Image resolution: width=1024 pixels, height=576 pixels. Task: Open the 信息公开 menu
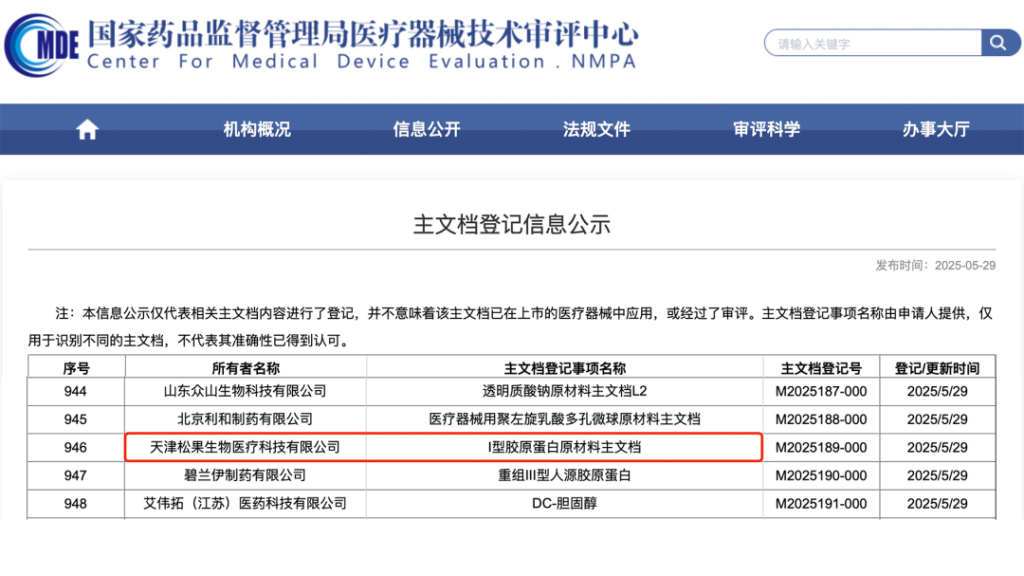(427, 129)
